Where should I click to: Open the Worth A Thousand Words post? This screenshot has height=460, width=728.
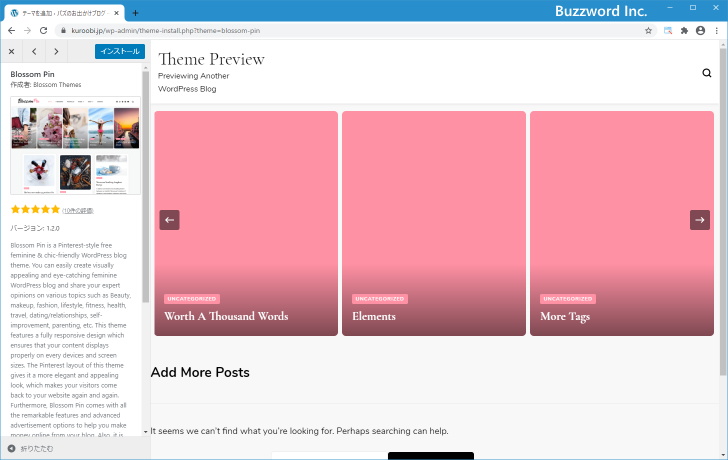point(226,316)
